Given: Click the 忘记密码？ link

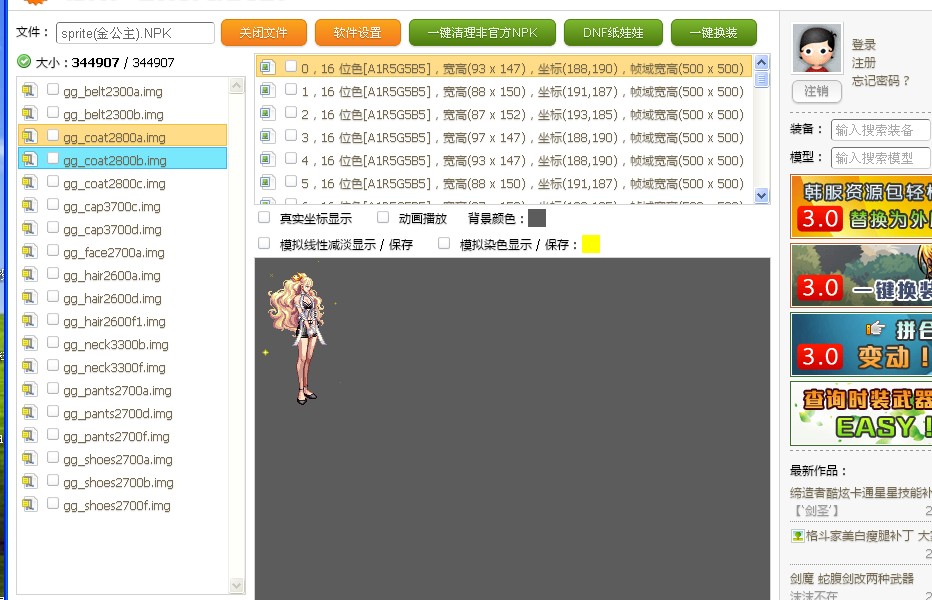Looking at the screenshot, I should coord(881,81).
